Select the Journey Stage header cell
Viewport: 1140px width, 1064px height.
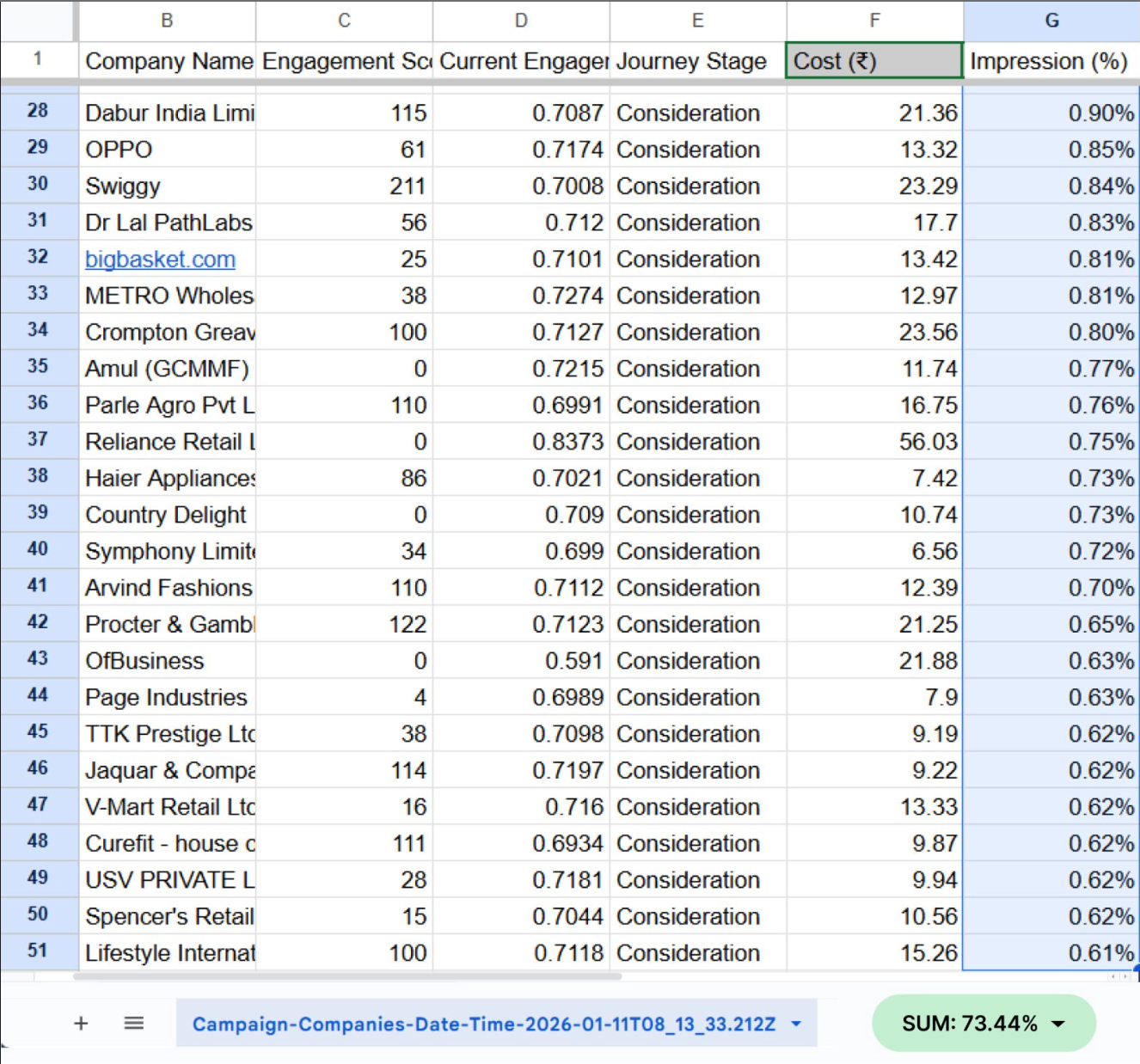pyautogui.click(x=696, y=61)
